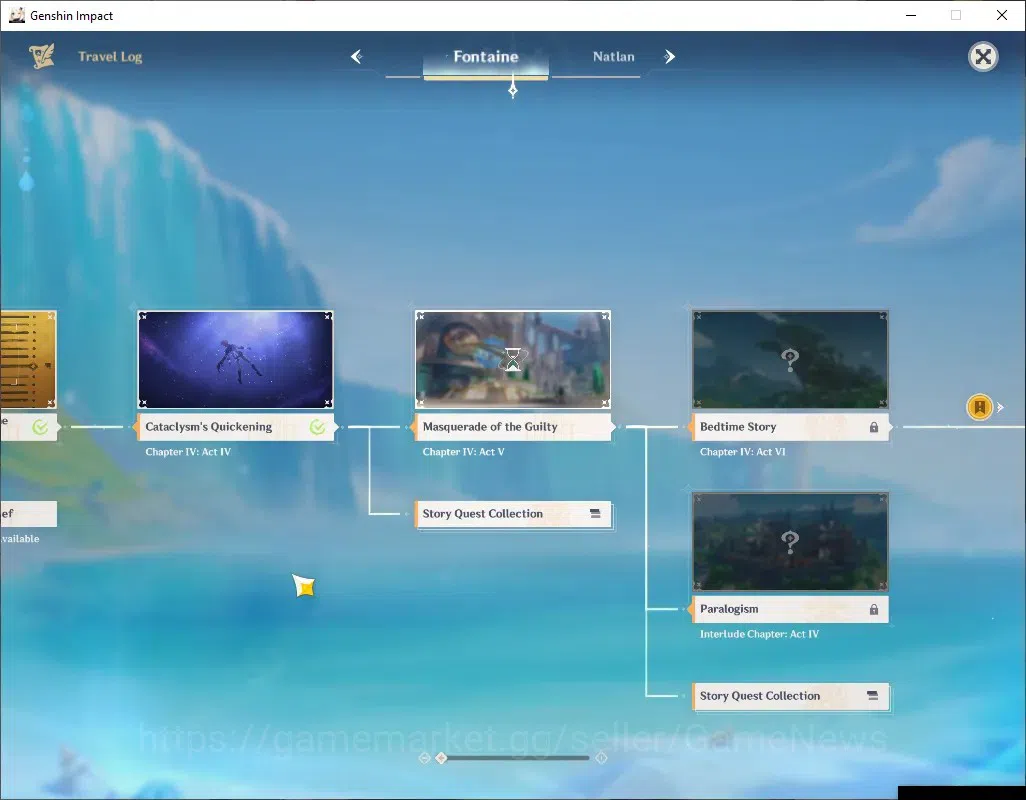The image size is (1026, 800).
Task: Click the question mark on Paralogism image
Action: click(x=790, y=542)
